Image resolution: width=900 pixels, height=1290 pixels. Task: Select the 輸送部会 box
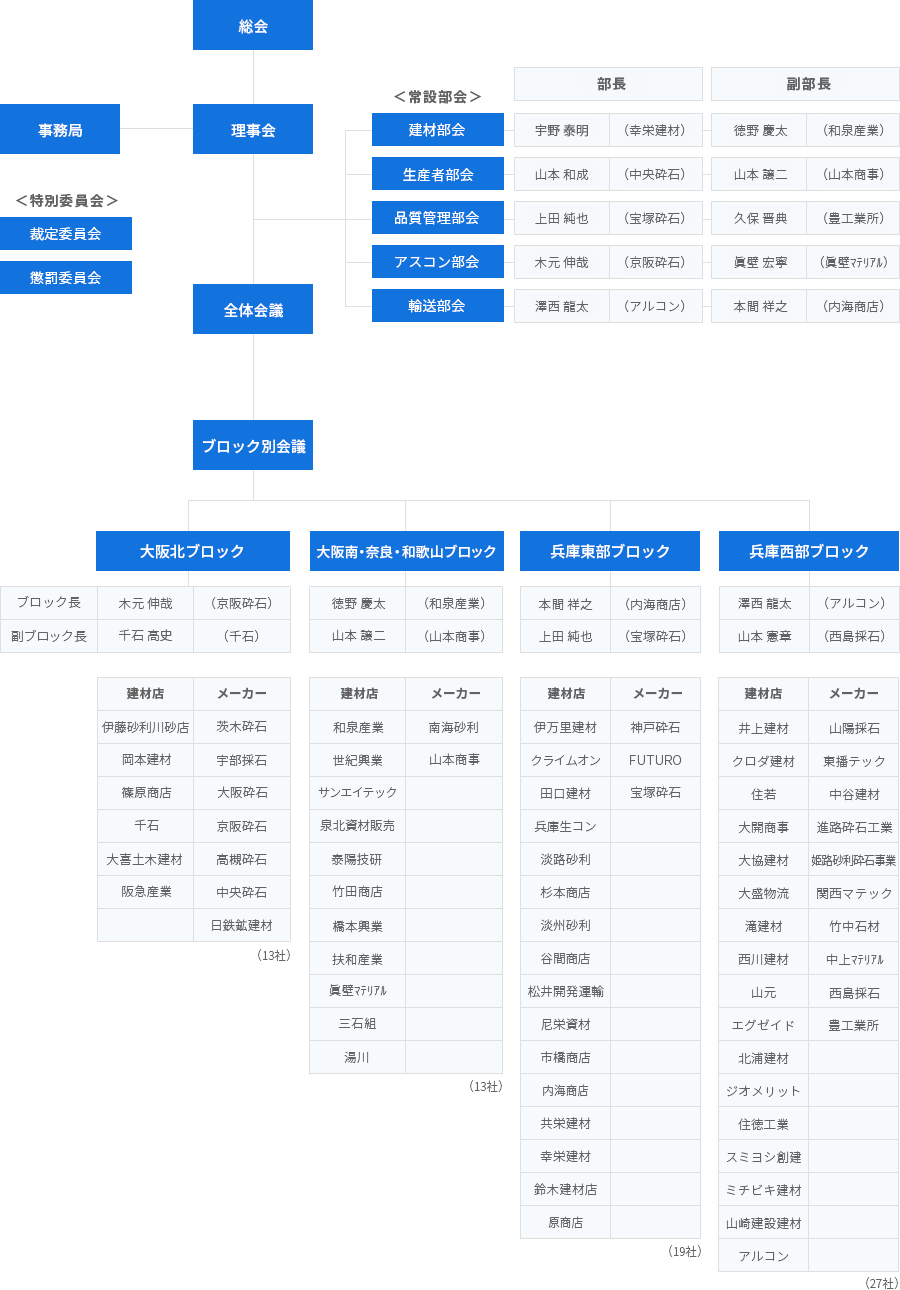tap(438, 306)
